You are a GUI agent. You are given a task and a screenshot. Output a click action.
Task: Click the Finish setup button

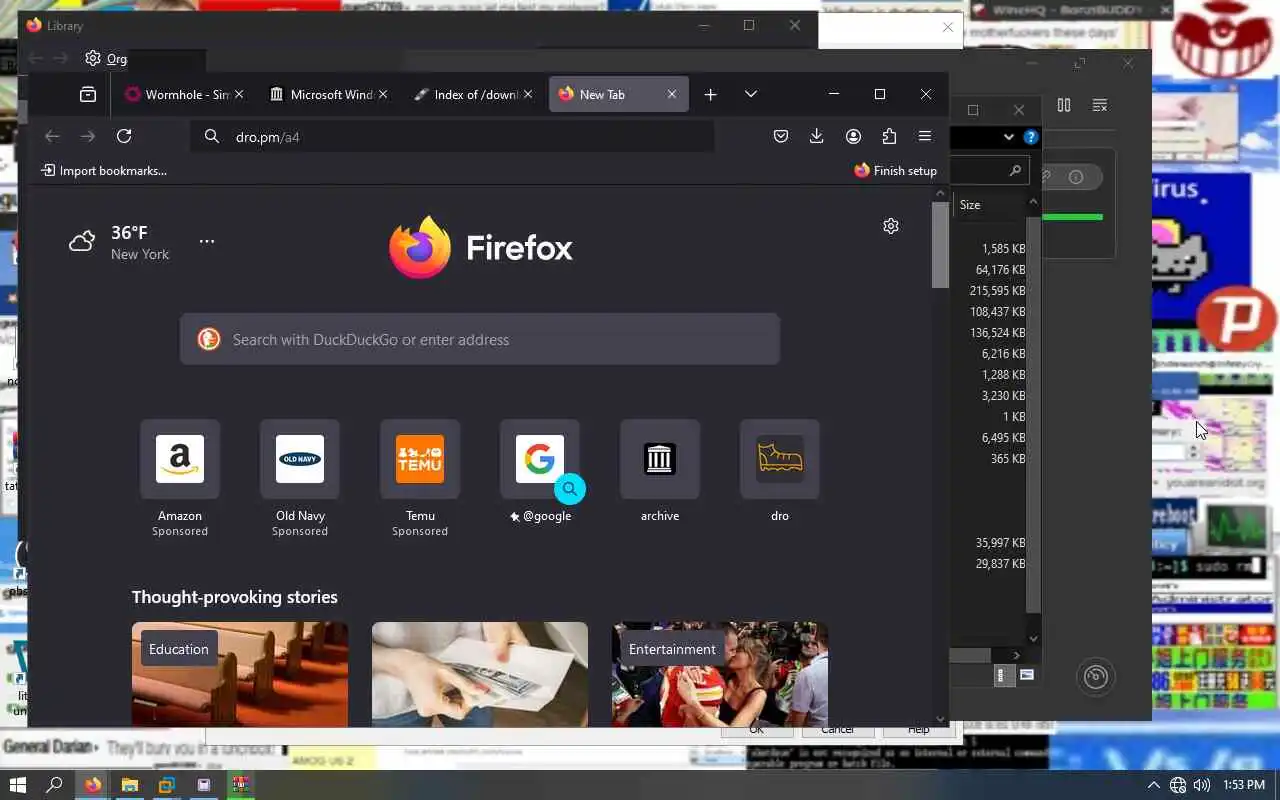click(x=895, y=170)
